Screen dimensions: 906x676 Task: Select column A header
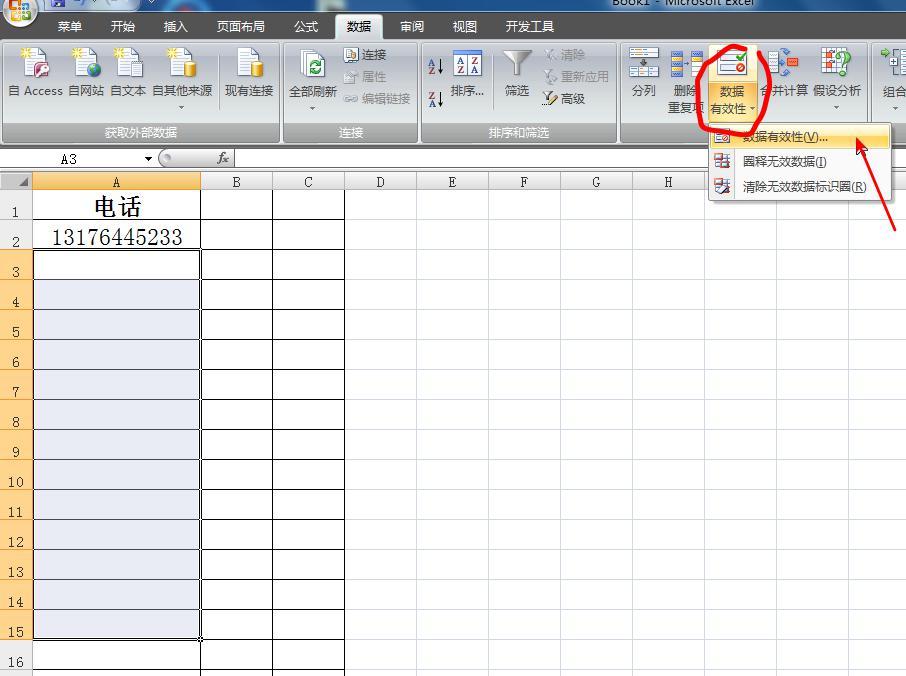click(116, 182)
